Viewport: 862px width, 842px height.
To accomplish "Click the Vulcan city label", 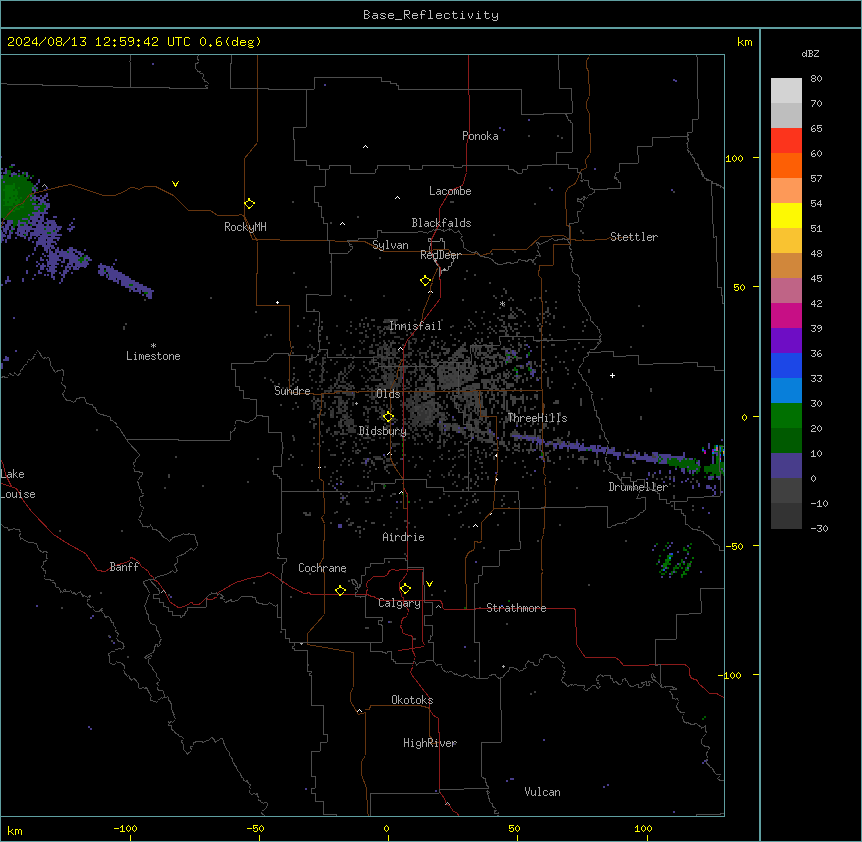I will click(542, 792).
